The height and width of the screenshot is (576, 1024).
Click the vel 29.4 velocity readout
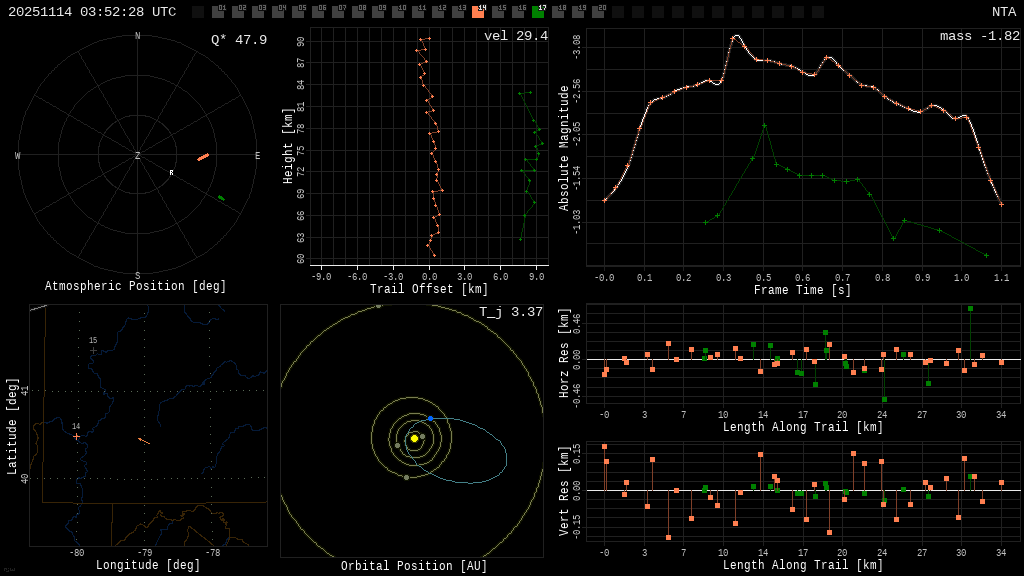515,36
